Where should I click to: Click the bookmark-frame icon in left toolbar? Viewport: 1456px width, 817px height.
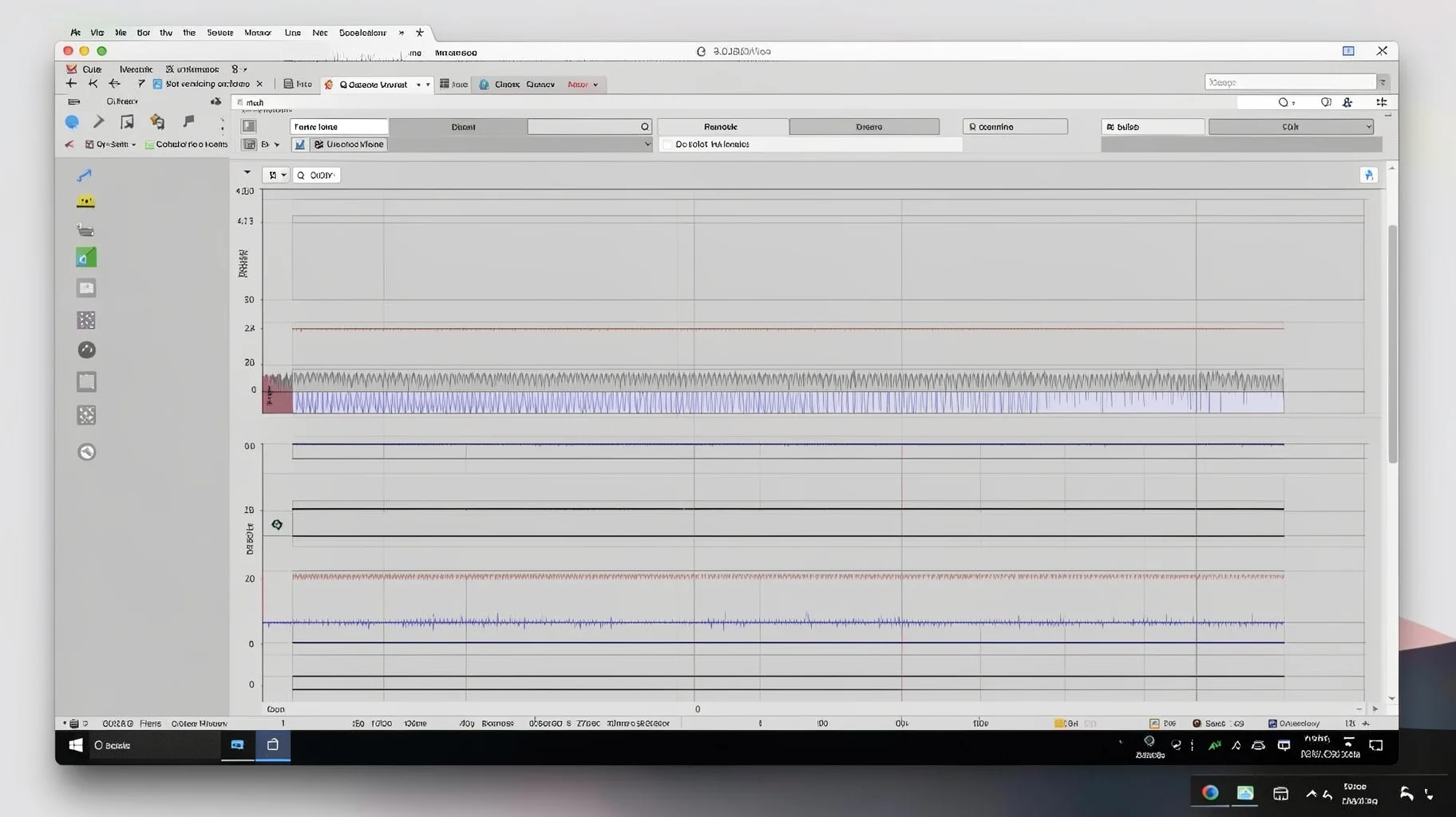coord(127,121)
